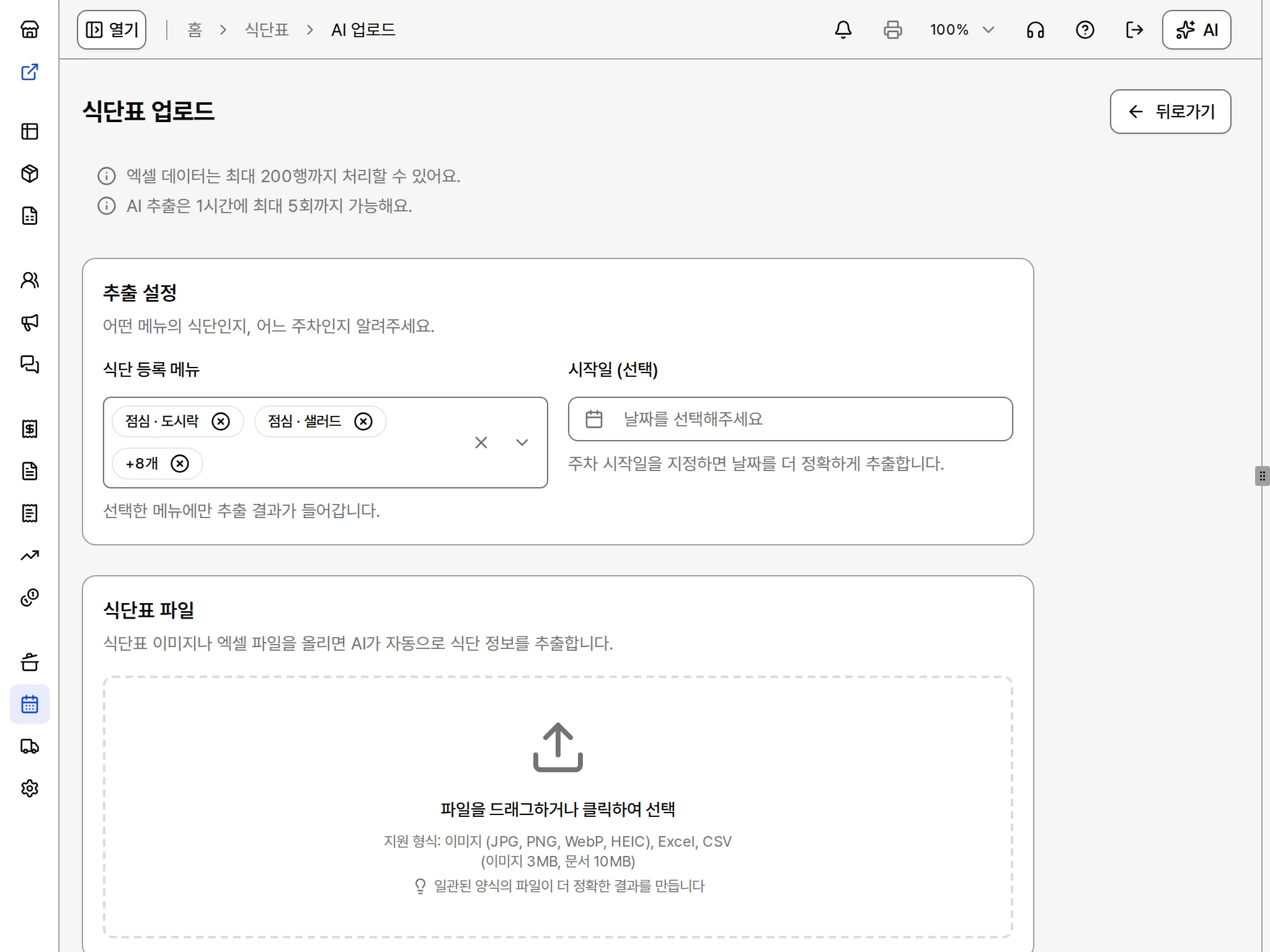Open delivery truck icon in sidebar
The height and width of the screenshot is (952, 1270).
tap(30, 746)
